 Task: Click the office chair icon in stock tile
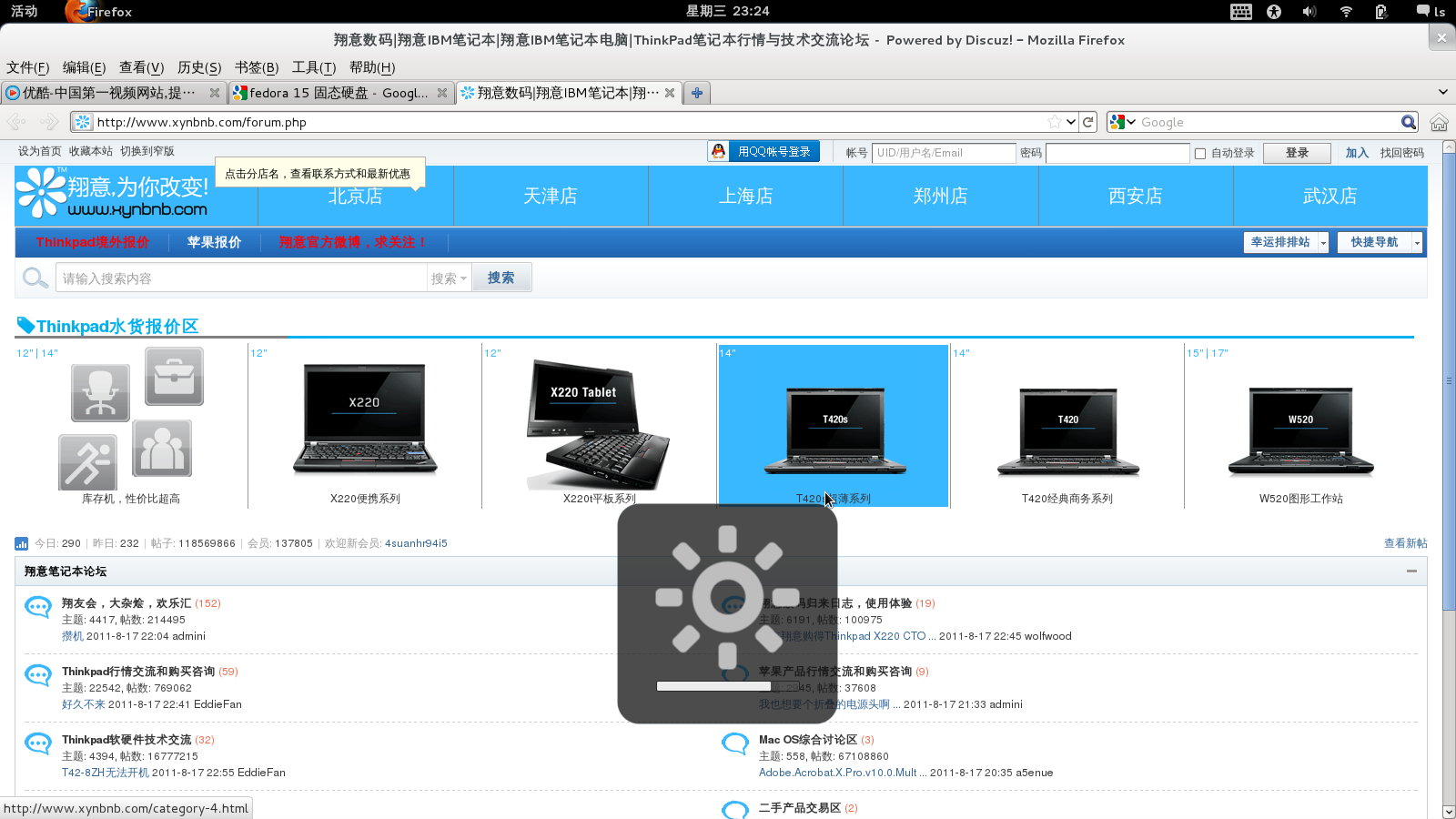pyautogui.click(x=101, y=393)
